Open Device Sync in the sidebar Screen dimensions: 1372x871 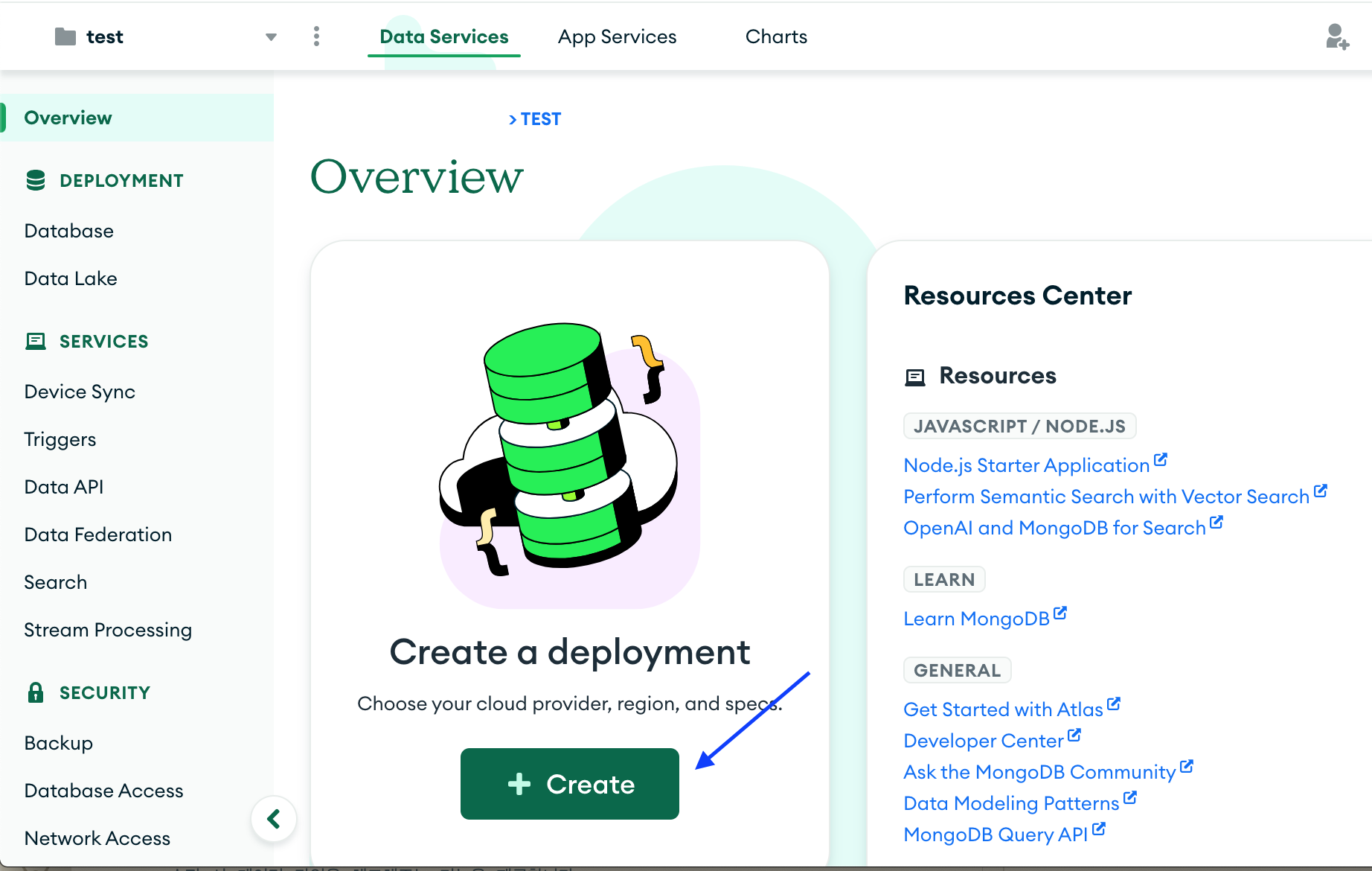tap(80, 392)
